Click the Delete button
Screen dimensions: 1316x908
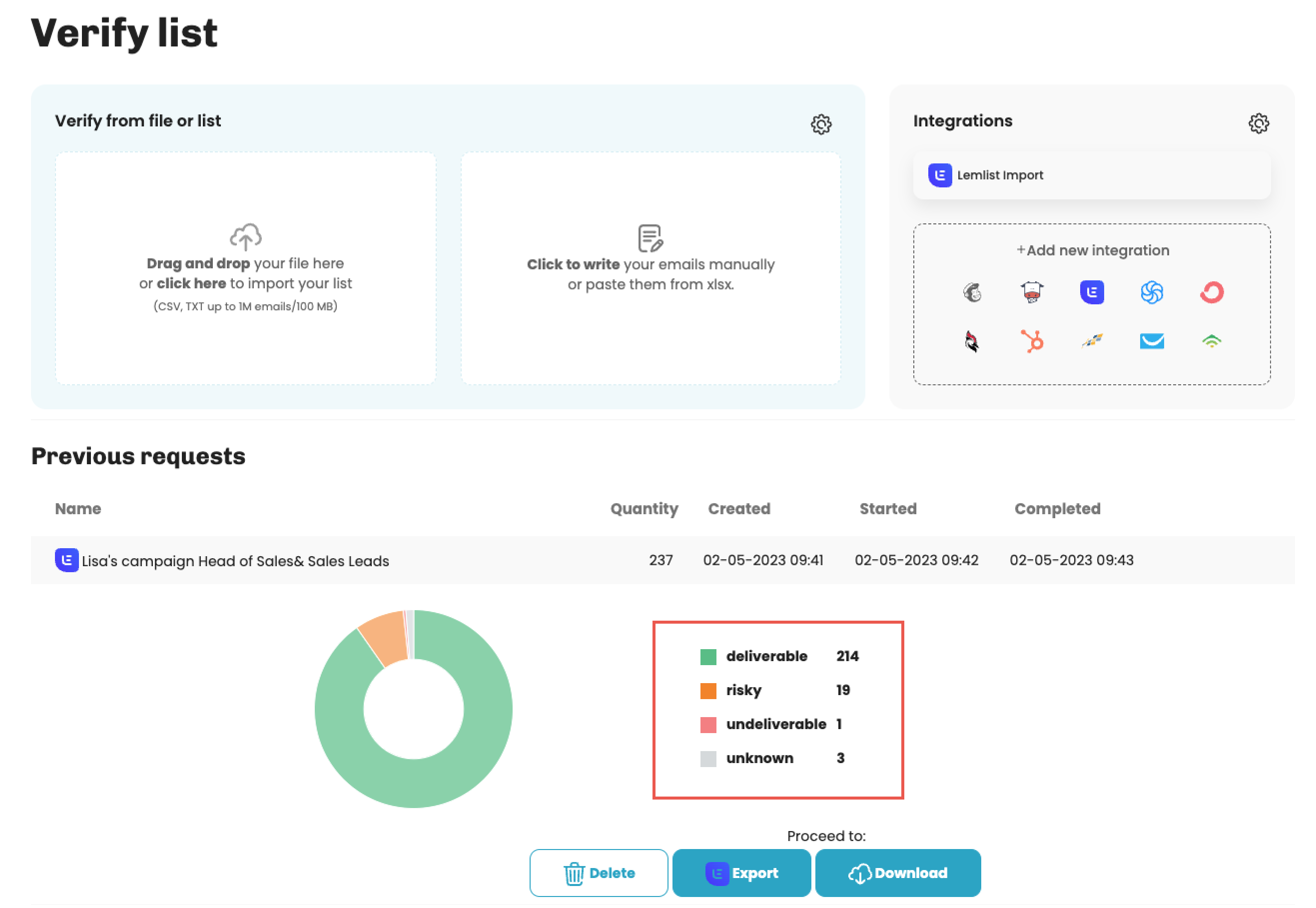(598, 873)
